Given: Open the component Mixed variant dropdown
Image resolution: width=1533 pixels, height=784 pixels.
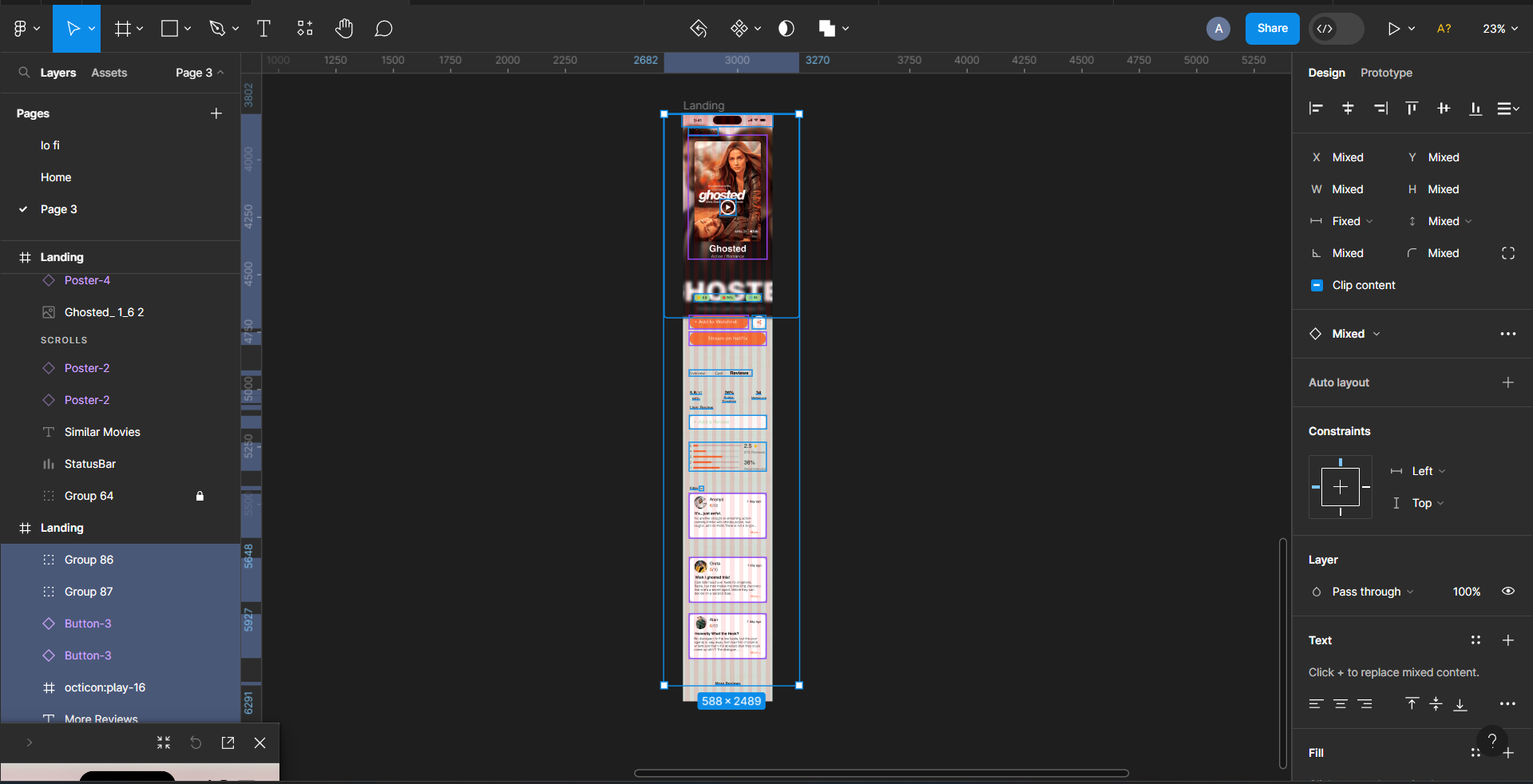Looking at the screenshot, I should 1356,334.
